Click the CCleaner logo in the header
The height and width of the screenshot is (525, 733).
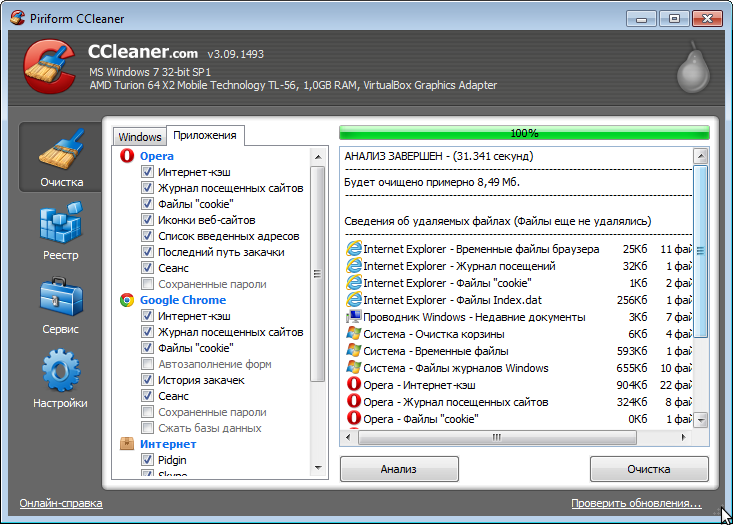point(49,67)
